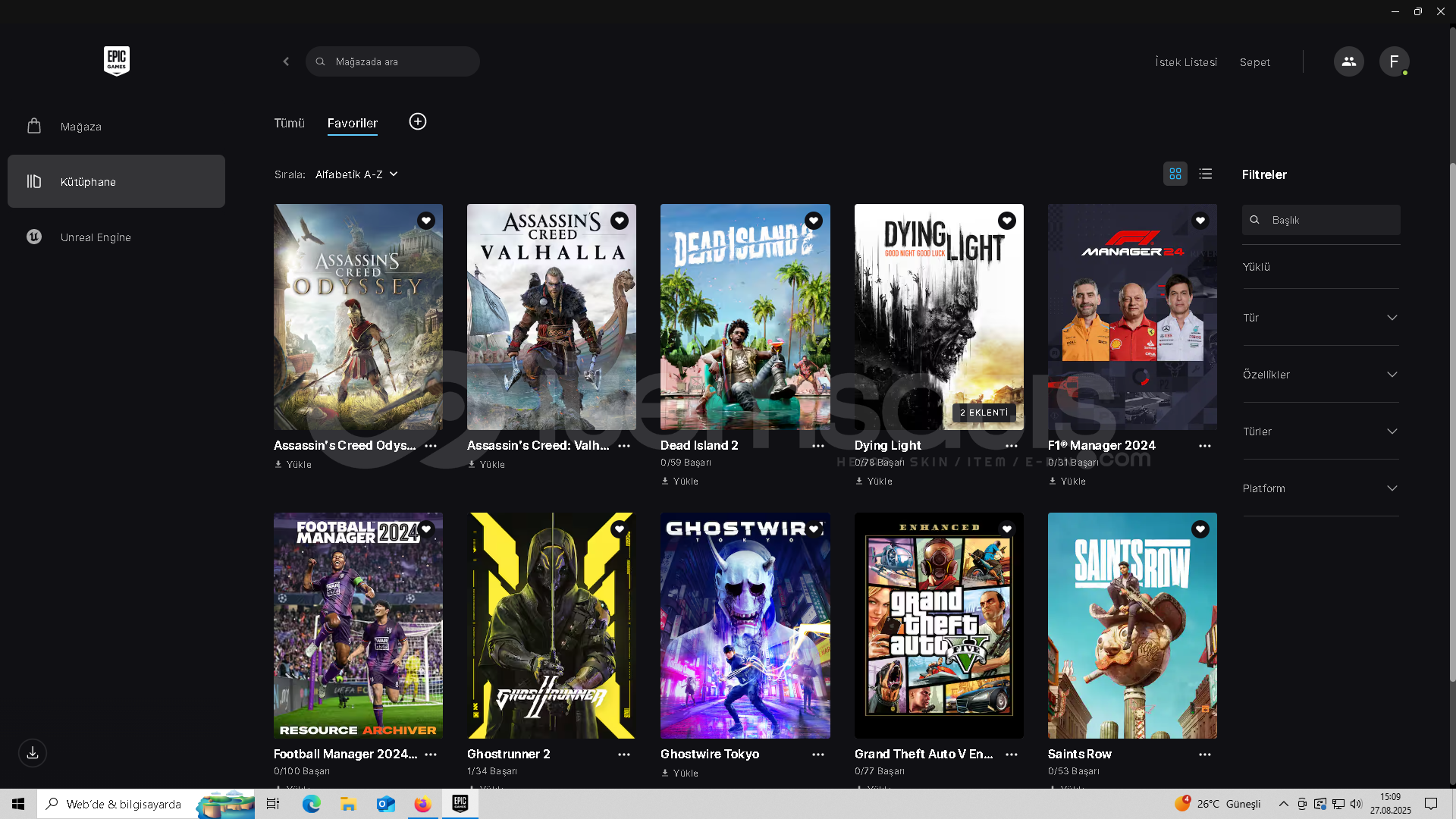Show hidden system tray icons
The image size is (1456, 819).
[1283, 804]
